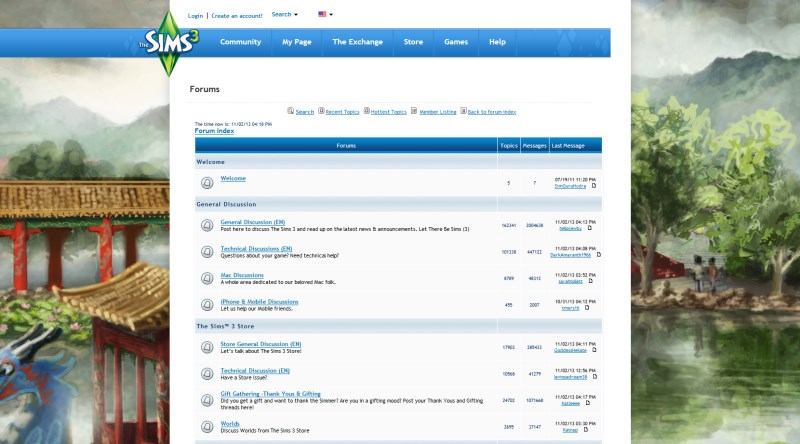Image resolution: width=800 pixels, height=444 pixels.
Task: Open The Exchange menu
Action: (357, 42)
